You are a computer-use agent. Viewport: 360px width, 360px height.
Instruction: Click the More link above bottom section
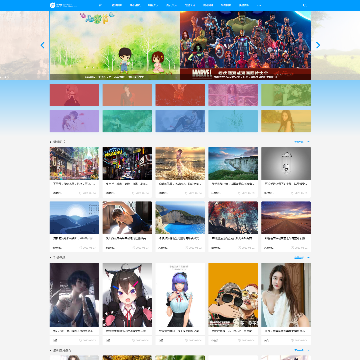[x=302, y=350]
